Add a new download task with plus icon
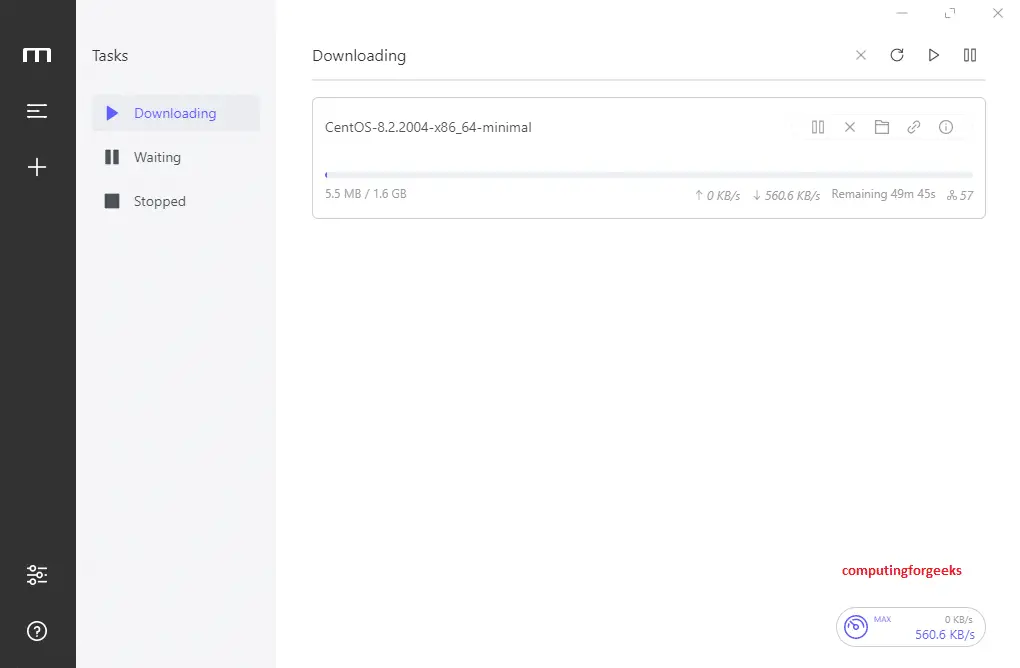This screenshot has width=1020, height=668. pyautogui.click(x=37, y=167)
